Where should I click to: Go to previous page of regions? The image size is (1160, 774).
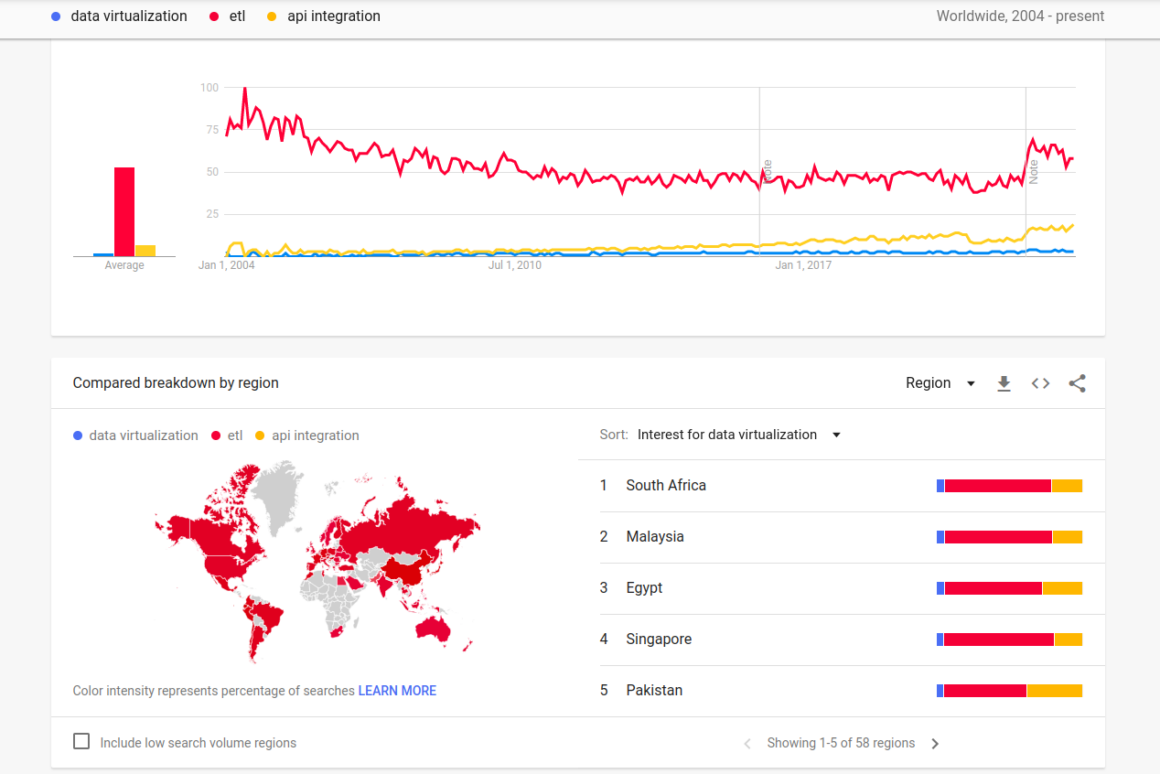pyautogui.click(x=747, y=744)
